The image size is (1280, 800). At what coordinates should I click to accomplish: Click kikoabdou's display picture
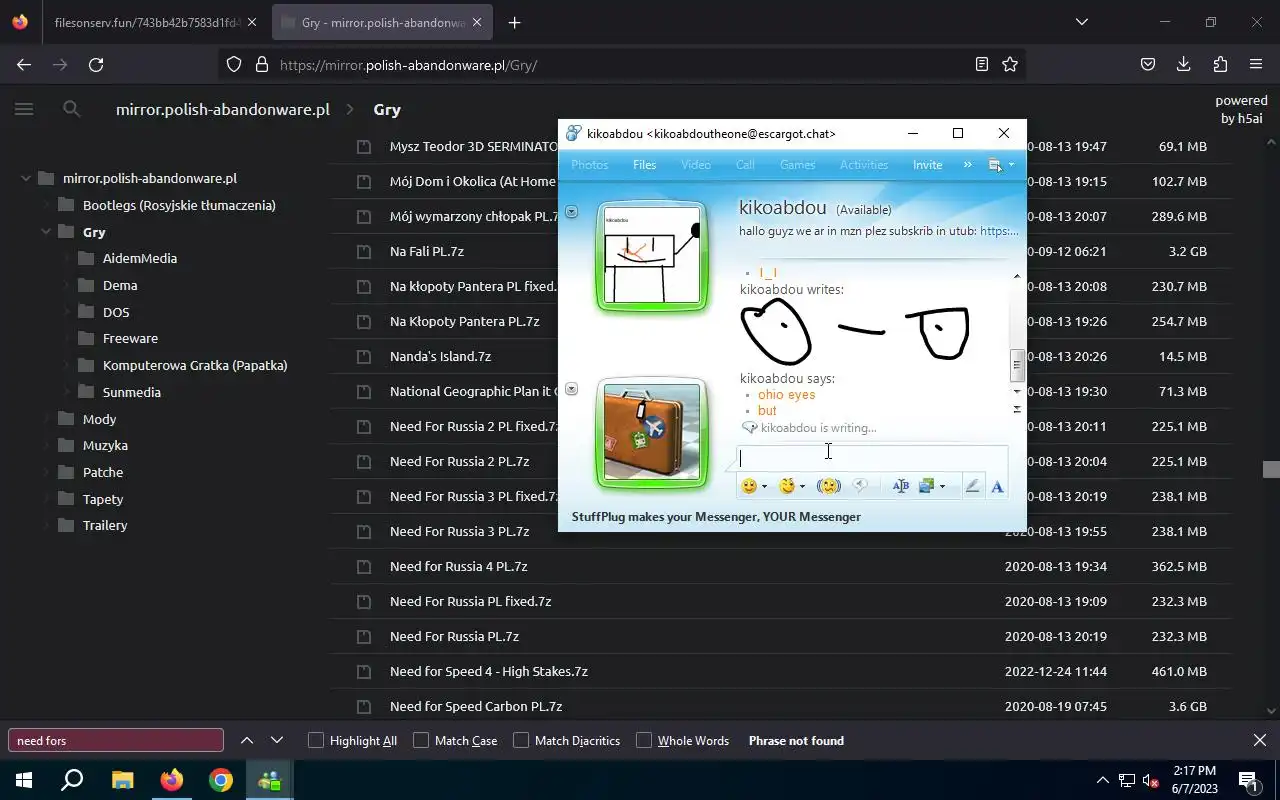(652, 257)
